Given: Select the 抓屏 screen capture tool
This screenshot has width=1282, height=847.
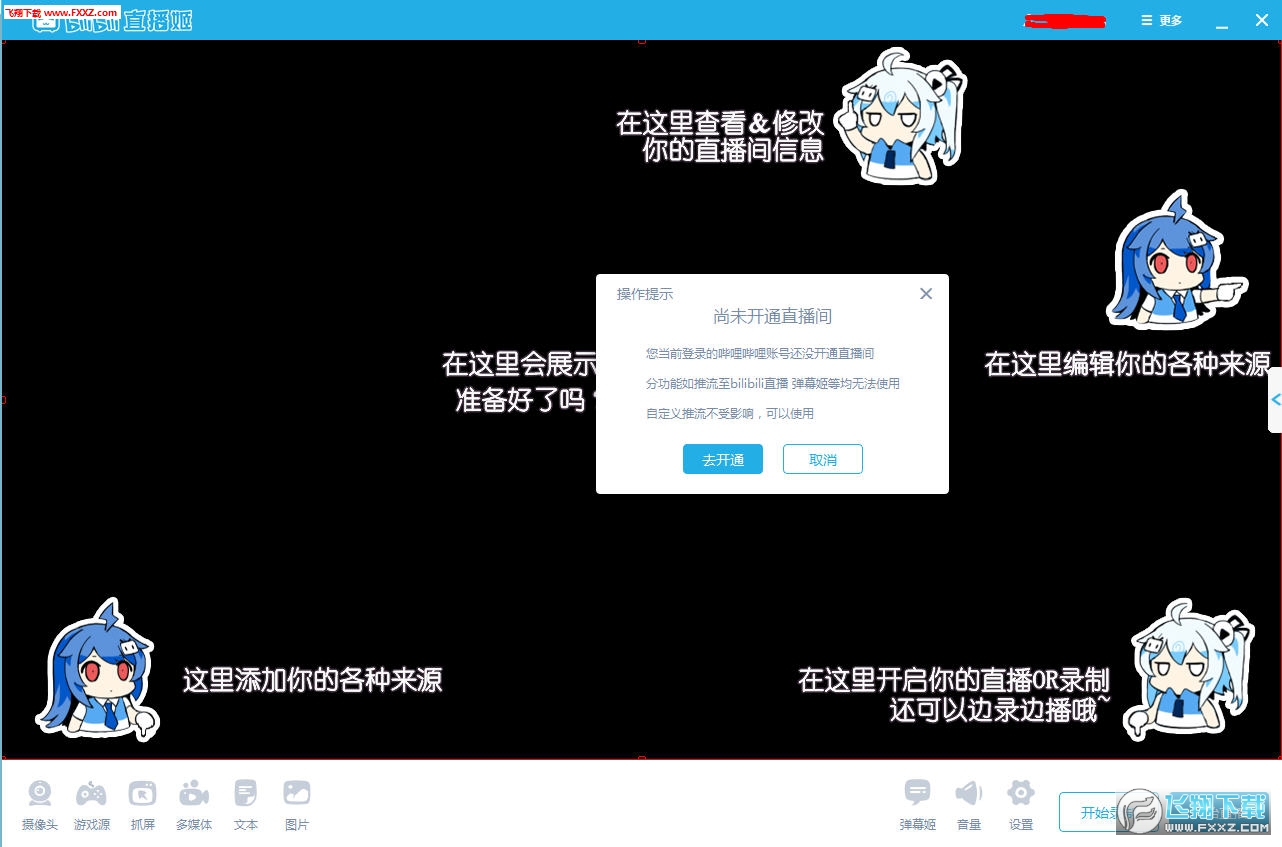Looking at the screenshot, I should coord(142,803).
